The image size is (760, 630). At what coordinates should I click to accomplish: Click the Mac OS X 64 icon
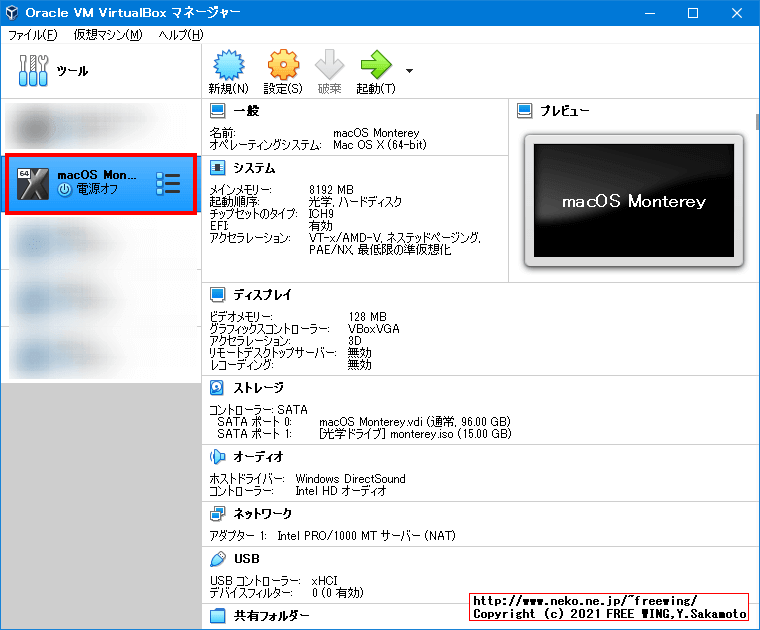tap(33, 184)
